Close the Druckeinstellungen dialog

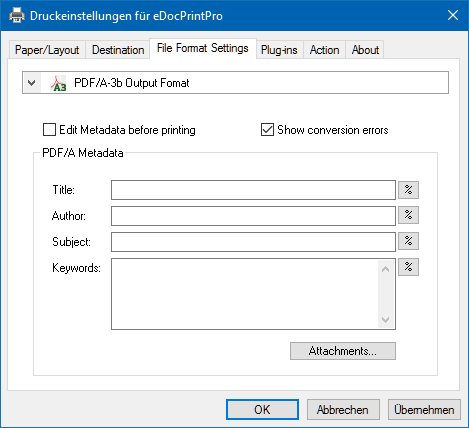(453, 15)
